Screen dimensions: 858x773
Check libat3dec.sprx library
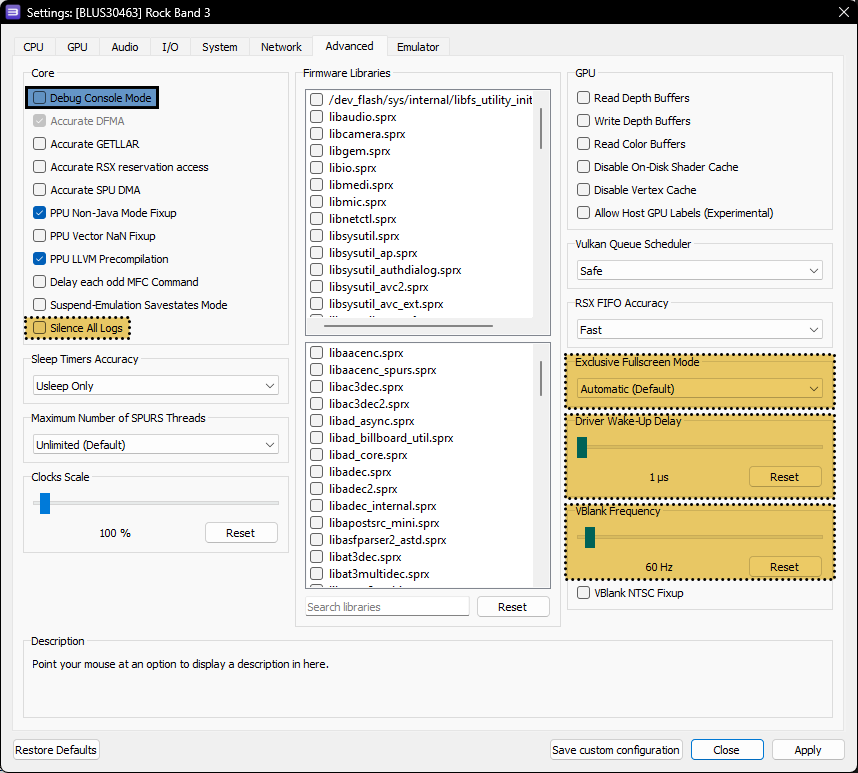316,557
